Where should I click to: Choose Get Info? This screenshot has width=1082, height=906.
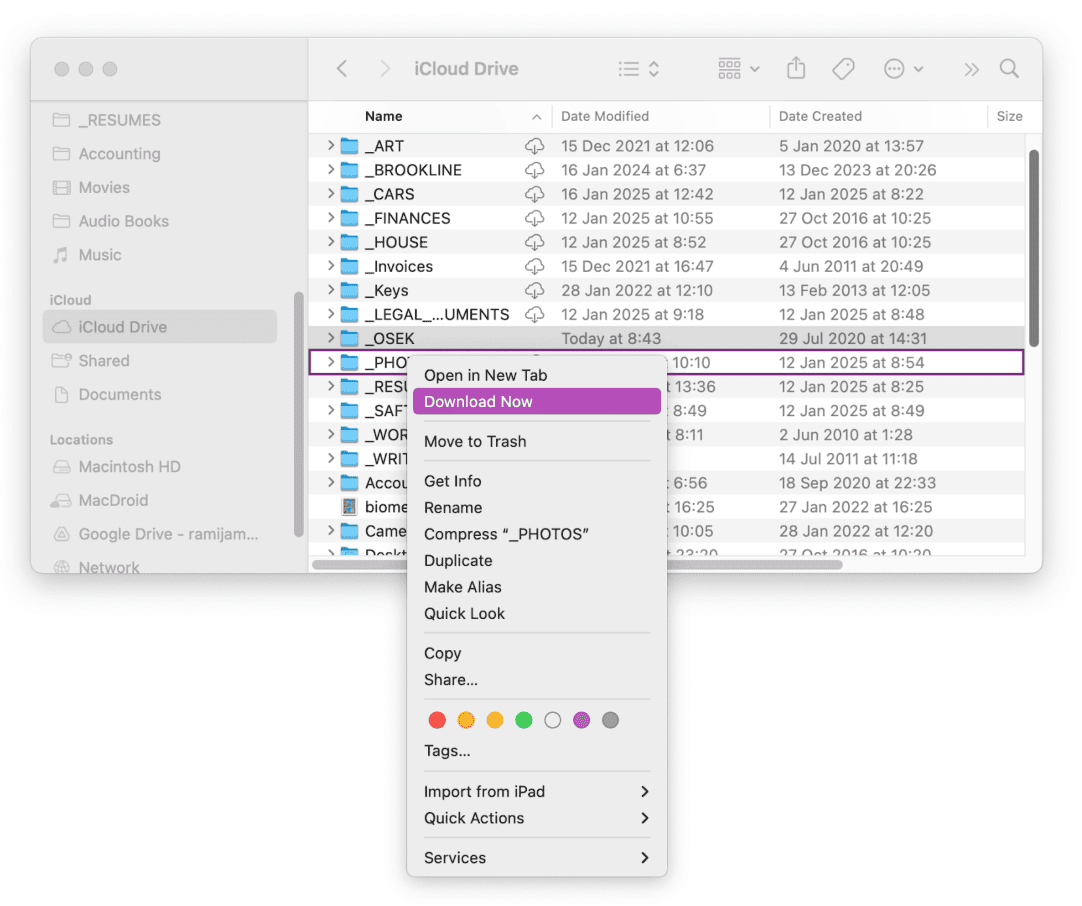(536, 481)
